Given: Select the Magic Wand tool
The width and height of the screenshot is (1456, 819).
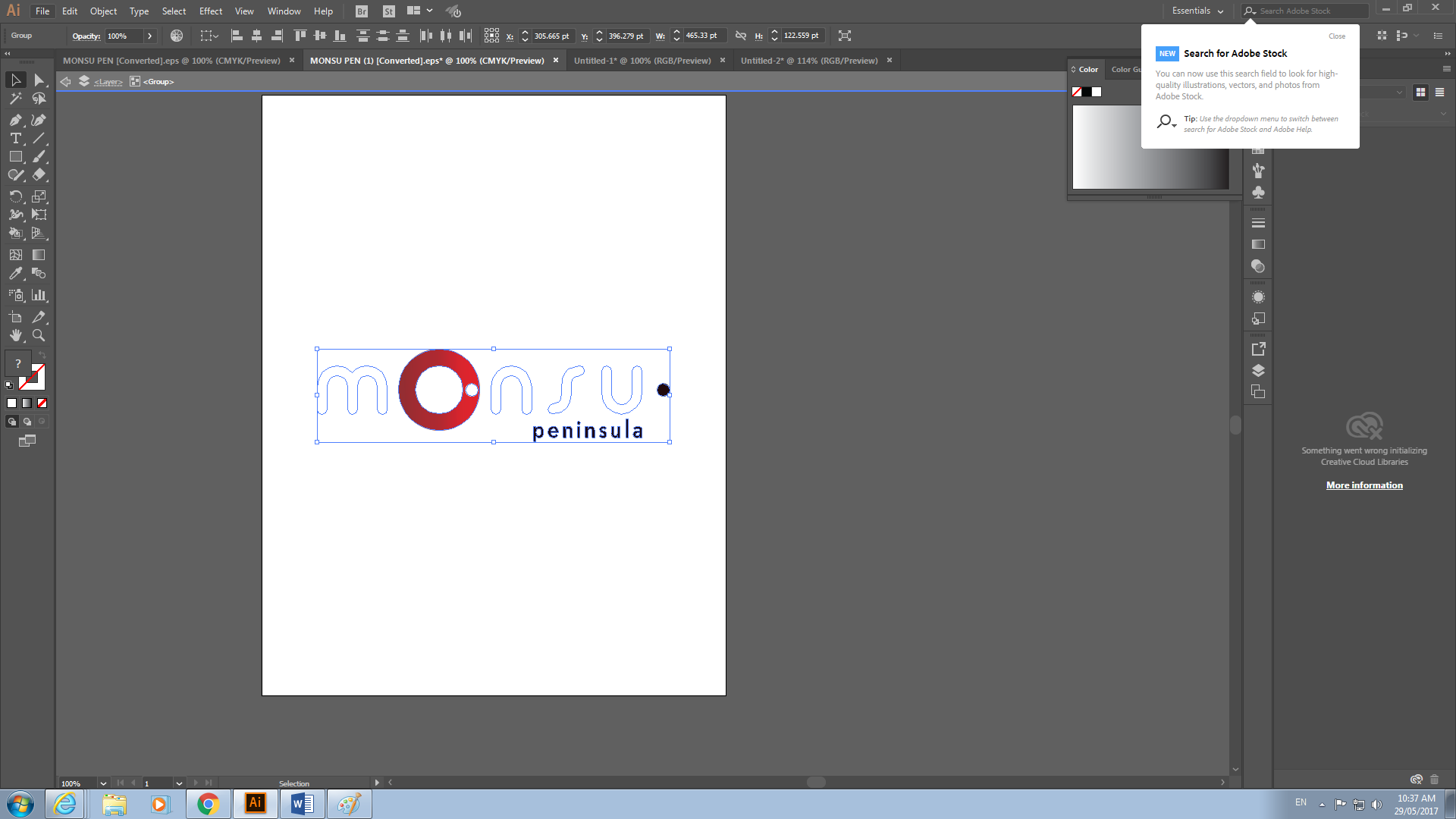Looking at the screenshot, I should point(16,99).
